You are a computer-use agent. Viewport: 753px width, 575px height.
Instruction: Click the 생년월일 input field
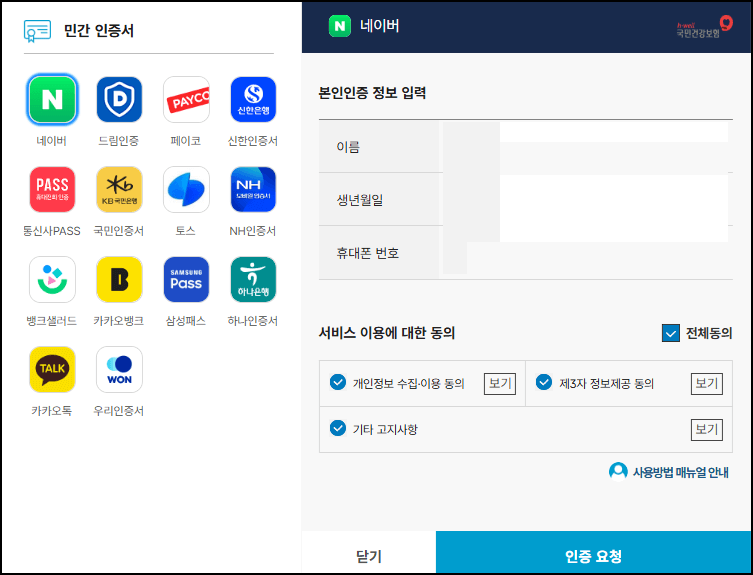point(585,200)
